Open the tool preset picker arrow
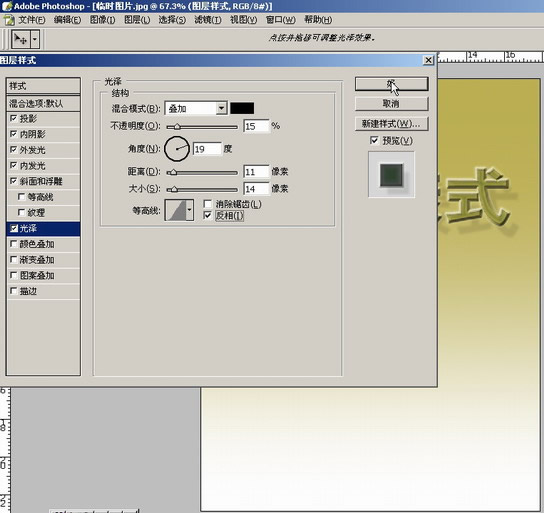Viewport: 544px width, 513px height. 35,39
